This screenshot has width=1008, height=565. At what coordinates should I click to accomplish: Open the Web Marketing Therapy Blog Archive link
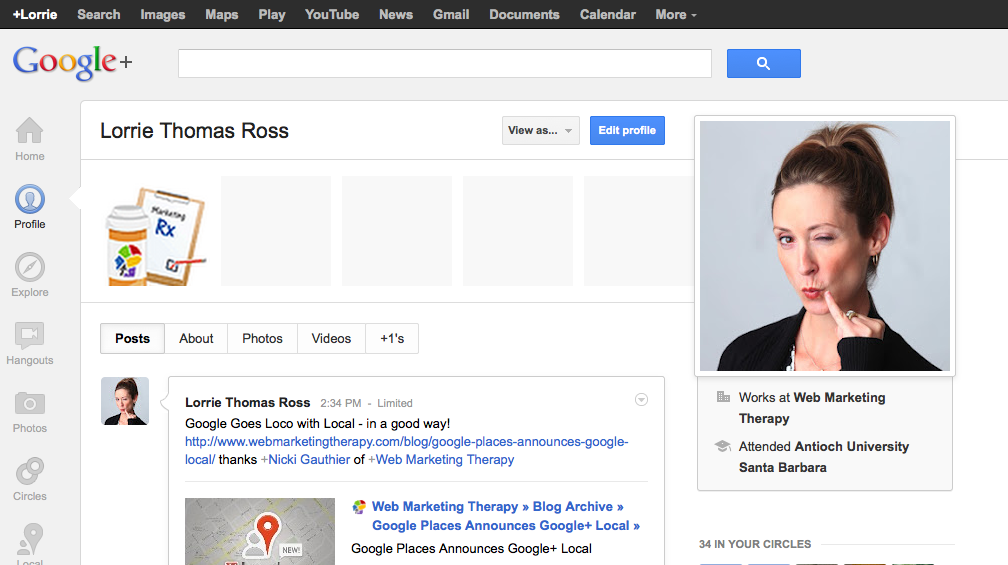(x=506, y=516)
